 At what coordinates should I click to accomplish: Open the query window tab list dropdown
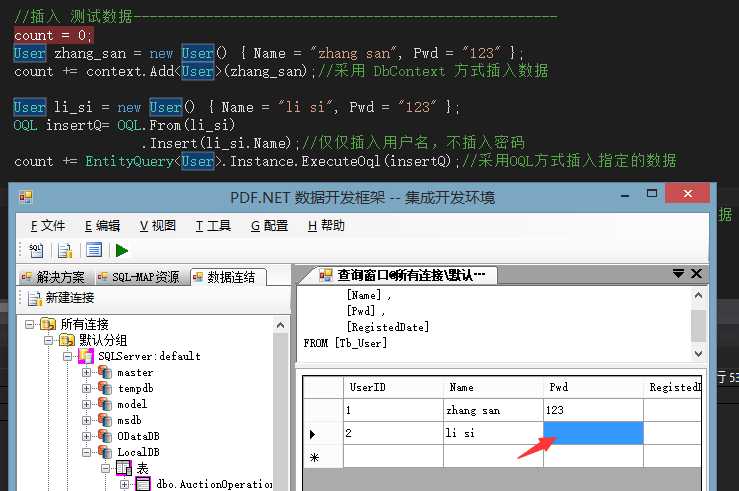[679, 274]
